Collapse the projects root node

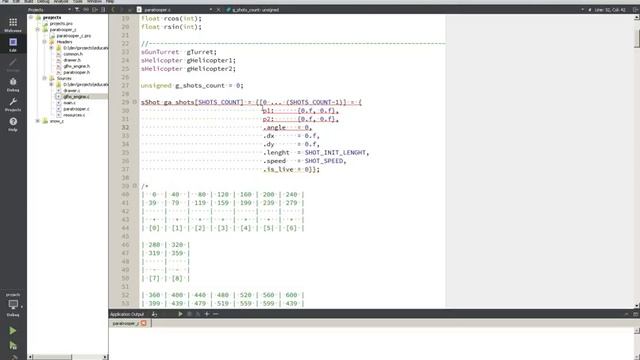(31, 18)
